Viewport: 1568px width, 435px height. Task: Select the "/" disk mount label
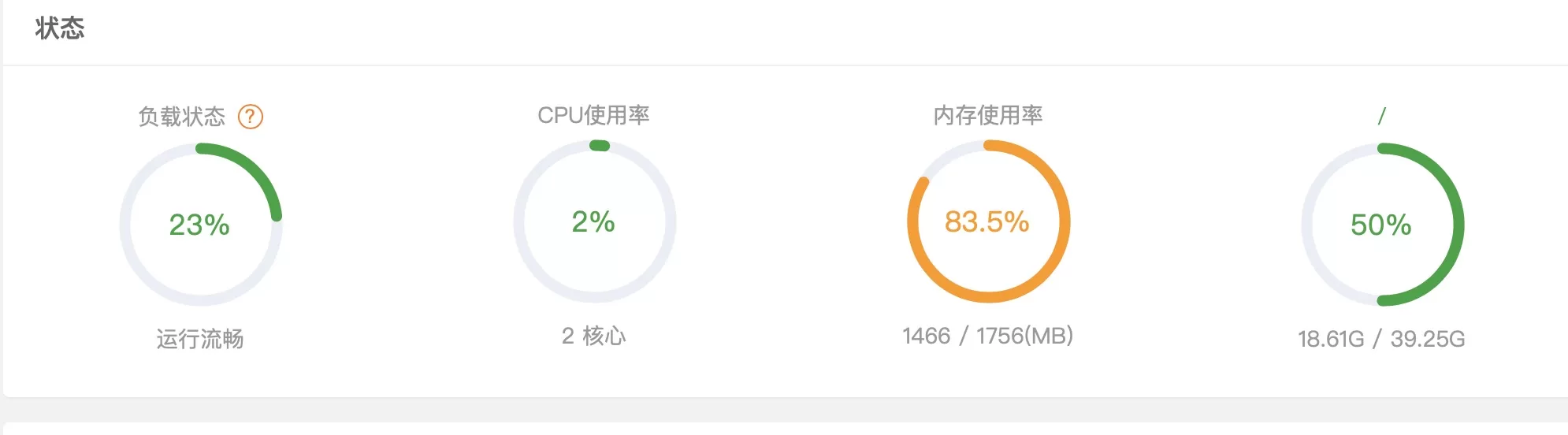[1382, 116]
